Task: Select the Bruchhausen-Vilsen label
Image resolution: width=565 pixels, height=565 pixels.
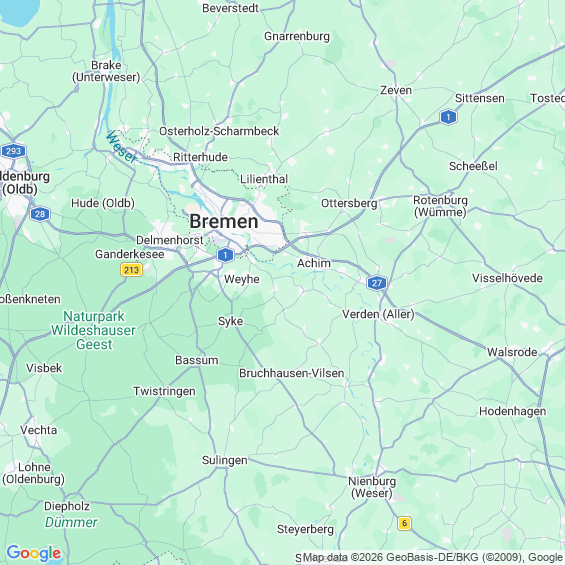Action: [x=292, y=373]
